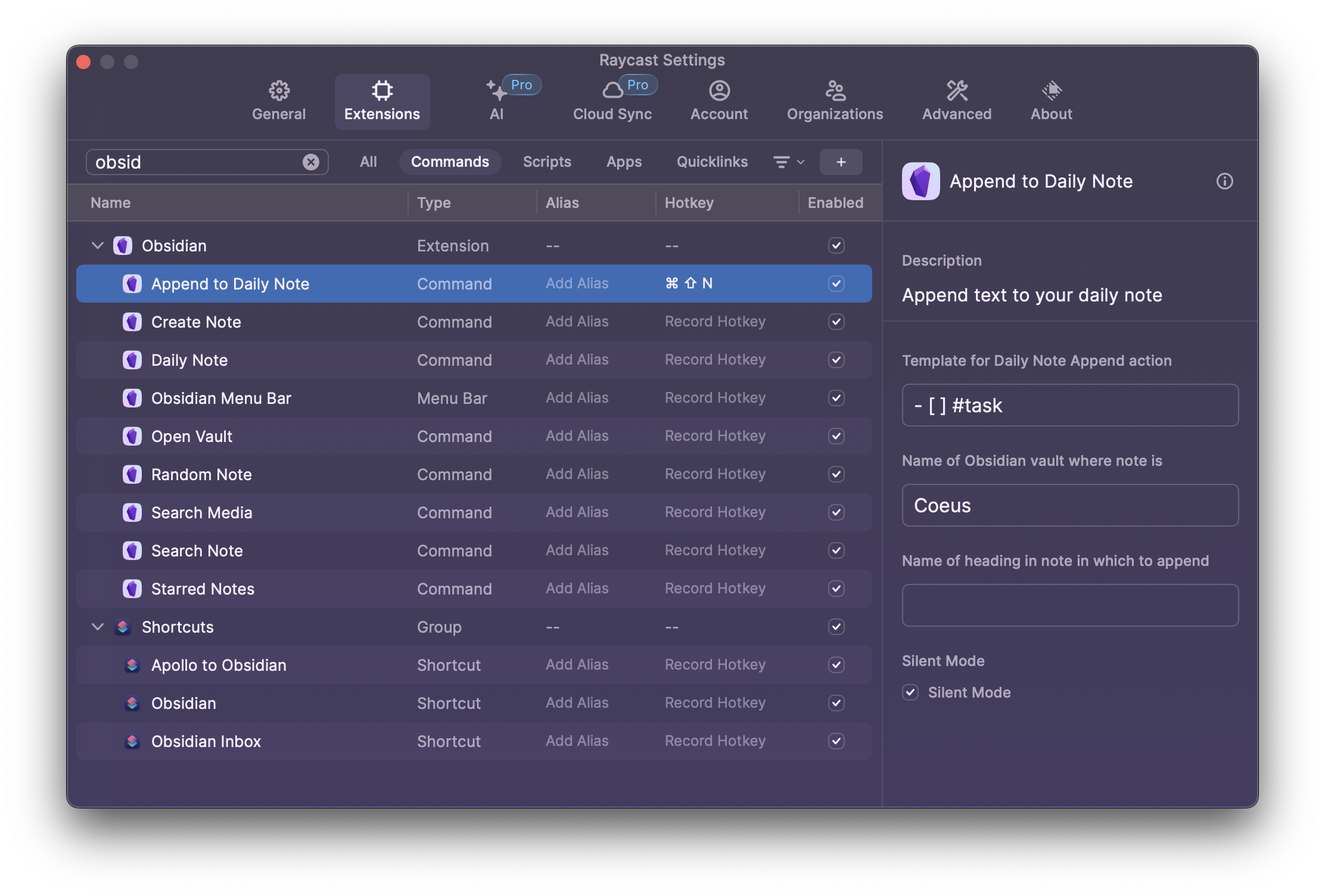1325x896 pixels.
Task: Select the Starred Notes row
Action: 474,589
